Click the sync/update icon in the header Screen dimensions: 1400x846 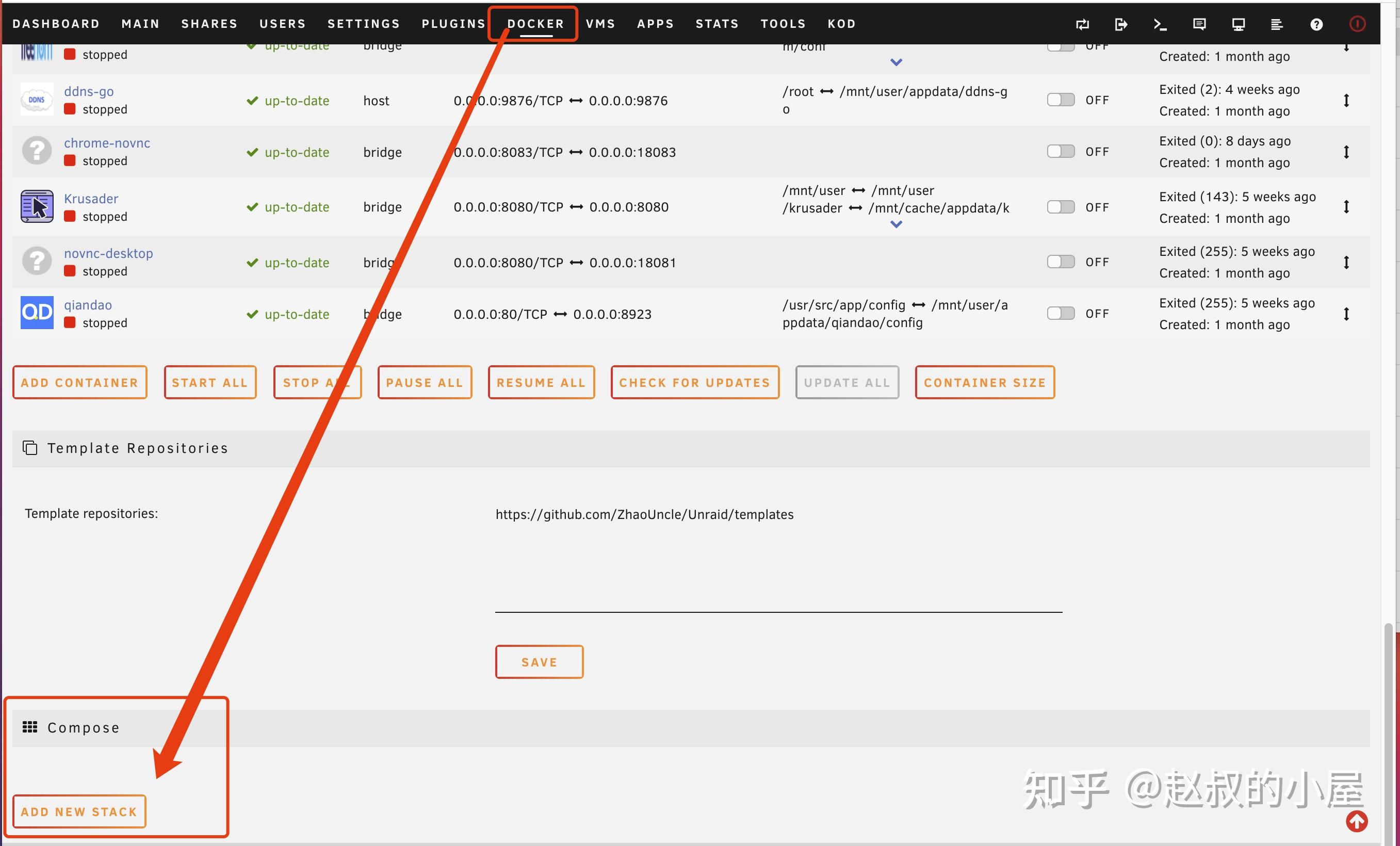point(1082,24)
